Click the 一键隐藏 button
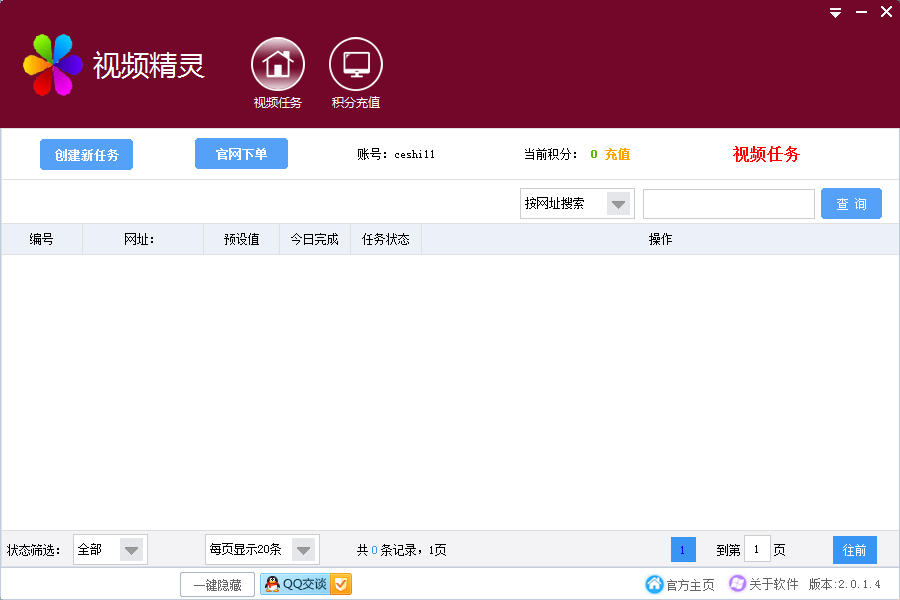900x600 pixels. click(x=218, y=585)
